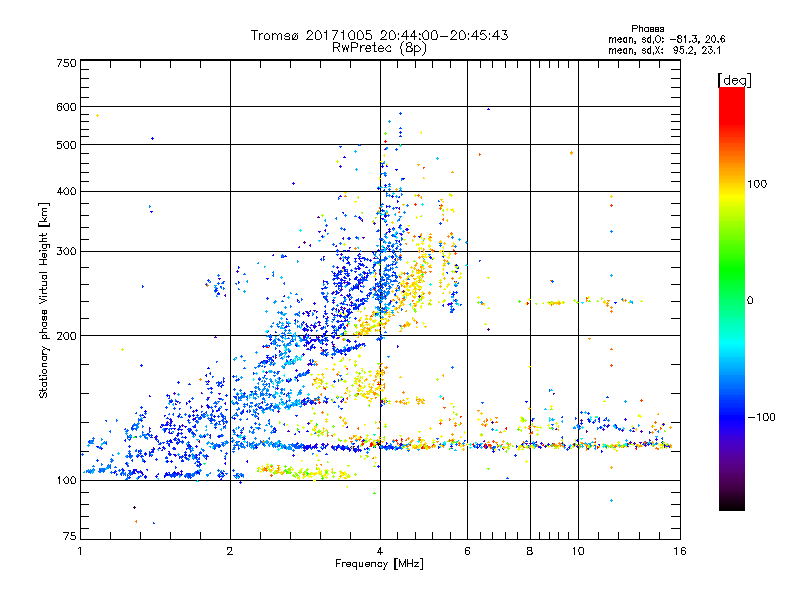Click the "10" frequency tick label
Screen dimensions: 800x600
point(578,551)
